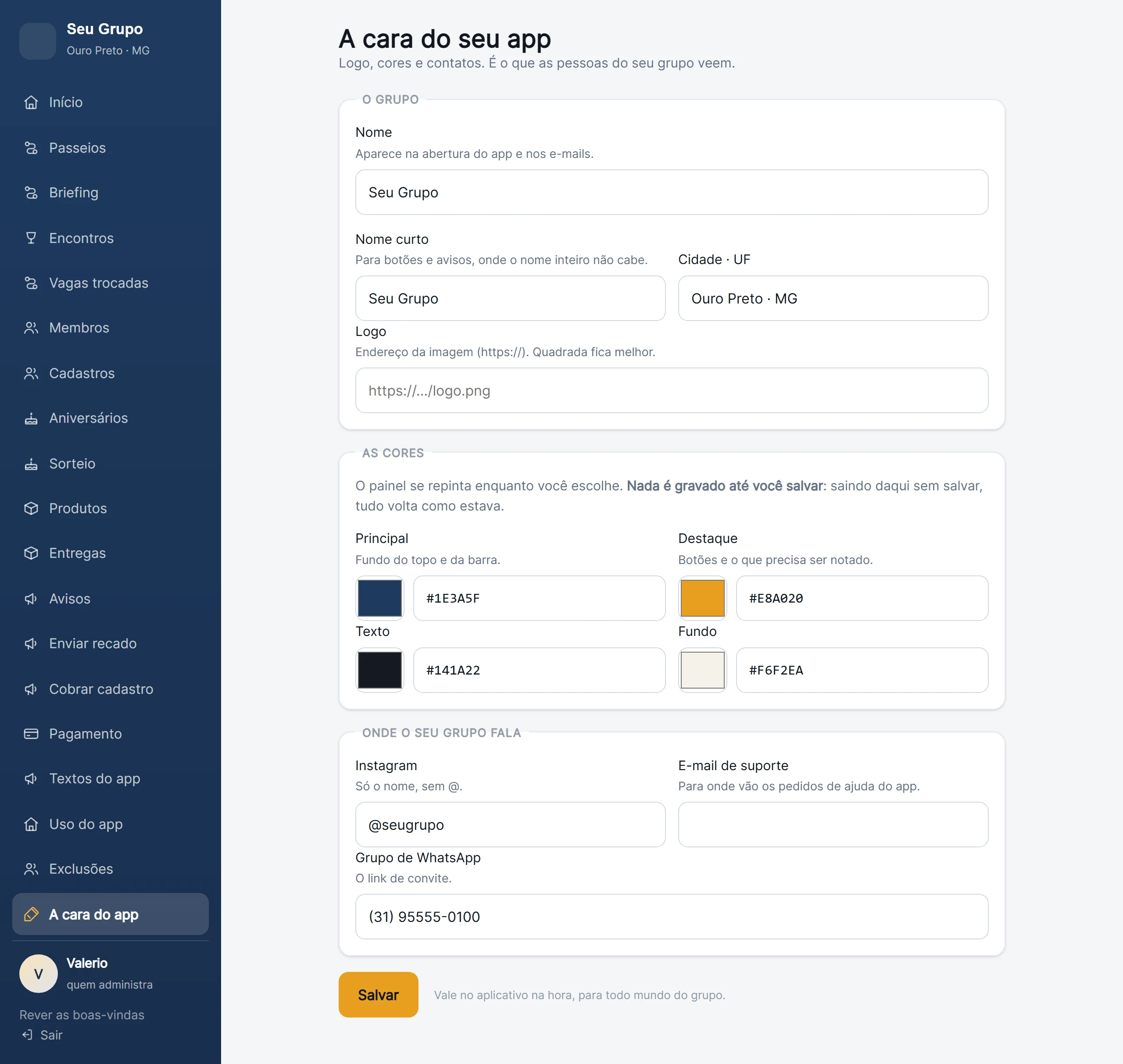
Task: Click the Salvar button
Action: [378, 995]
